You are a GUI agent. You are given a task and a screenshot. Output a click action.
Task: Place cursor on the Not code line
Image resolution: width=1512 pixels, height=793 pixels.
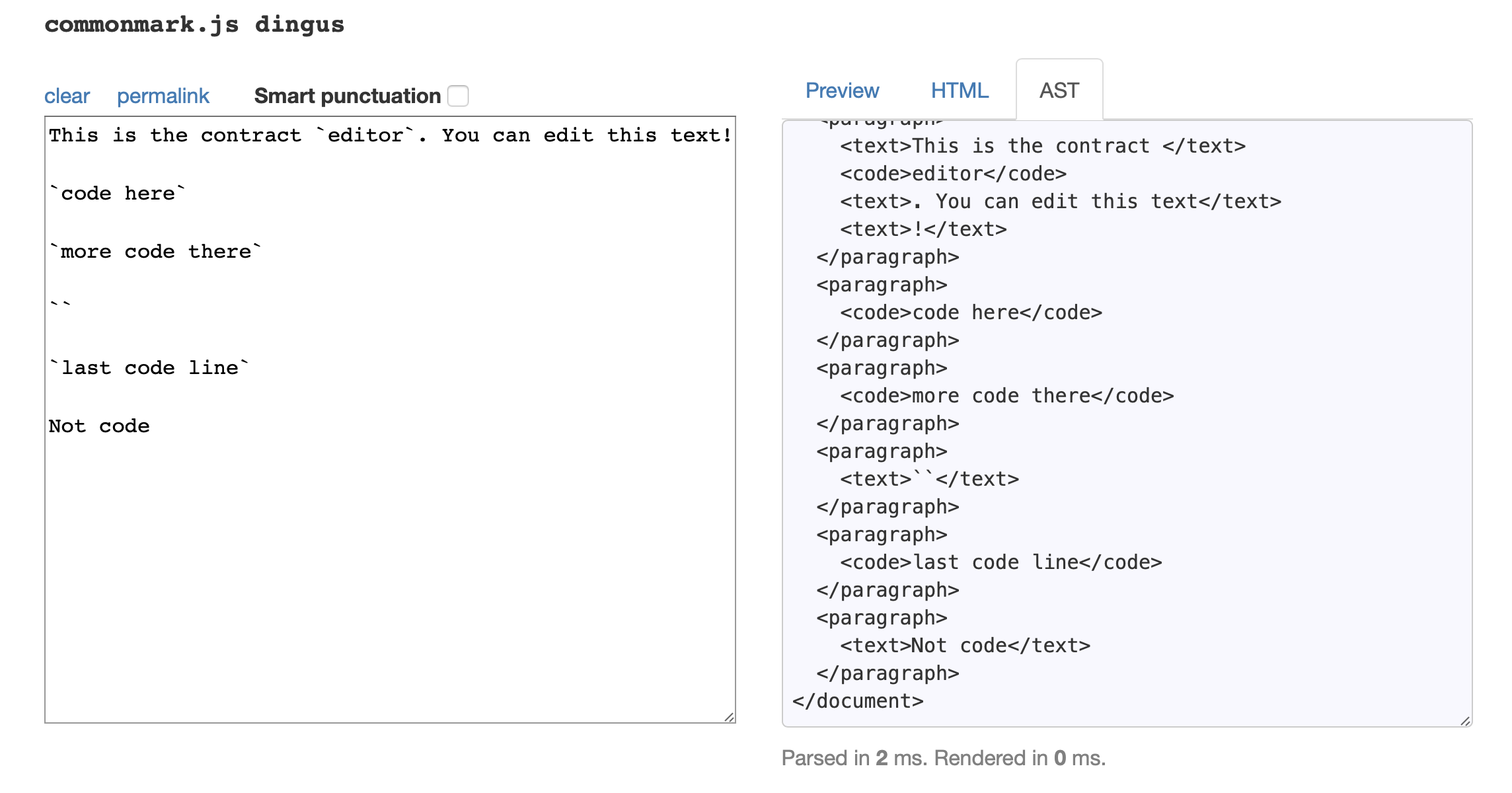point(98,426)
